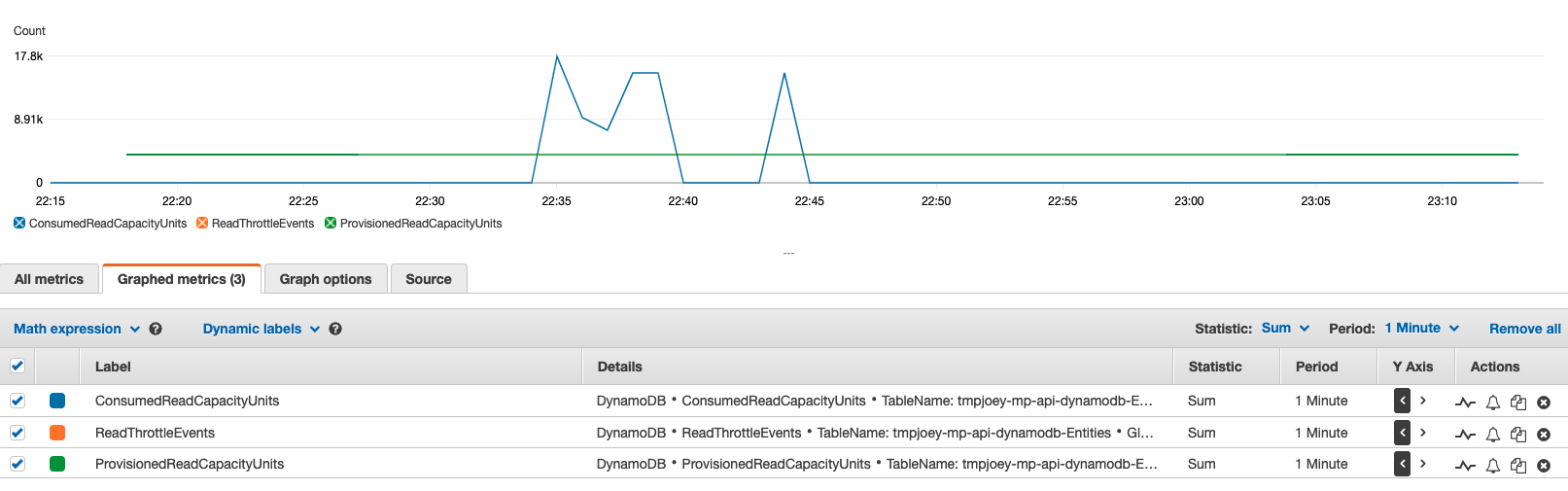
Task: Set ReadThrottleEvents to right Y axis
Action: [1423, 433]
